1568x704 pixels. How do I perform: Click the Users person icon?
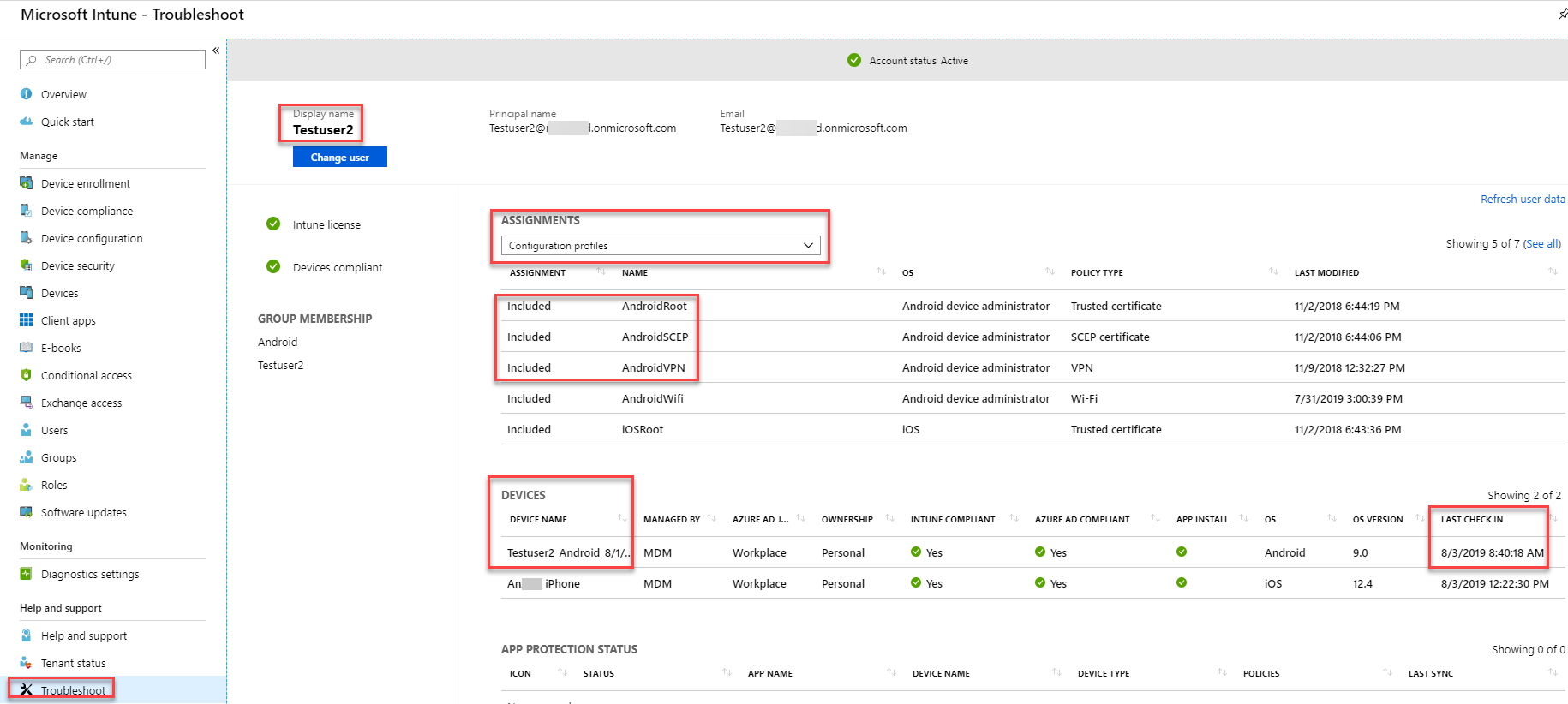point(27,430)
